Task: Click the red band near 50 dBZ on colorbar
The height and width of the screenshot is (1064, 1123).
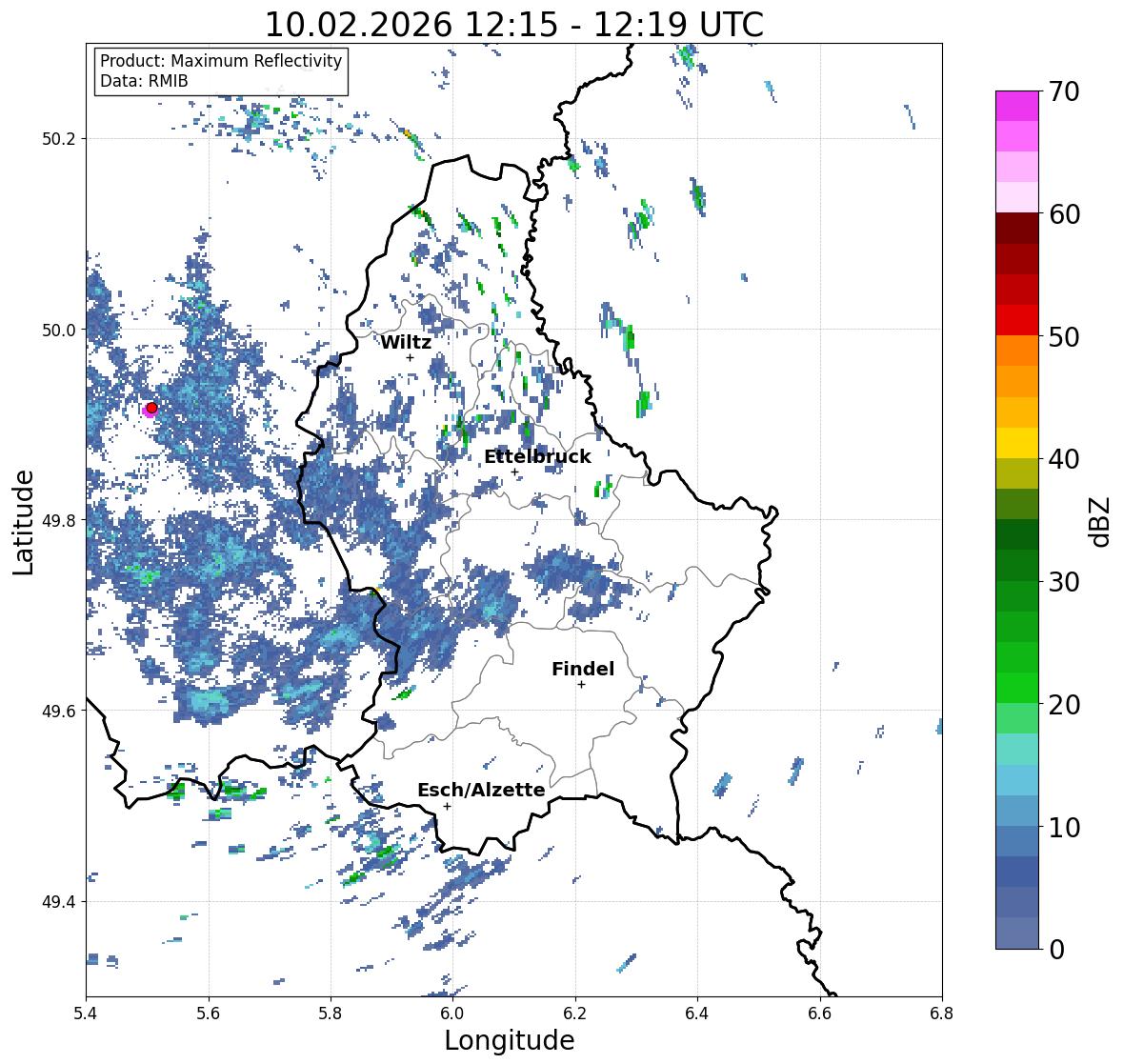Action: (x=1017, y=320)
